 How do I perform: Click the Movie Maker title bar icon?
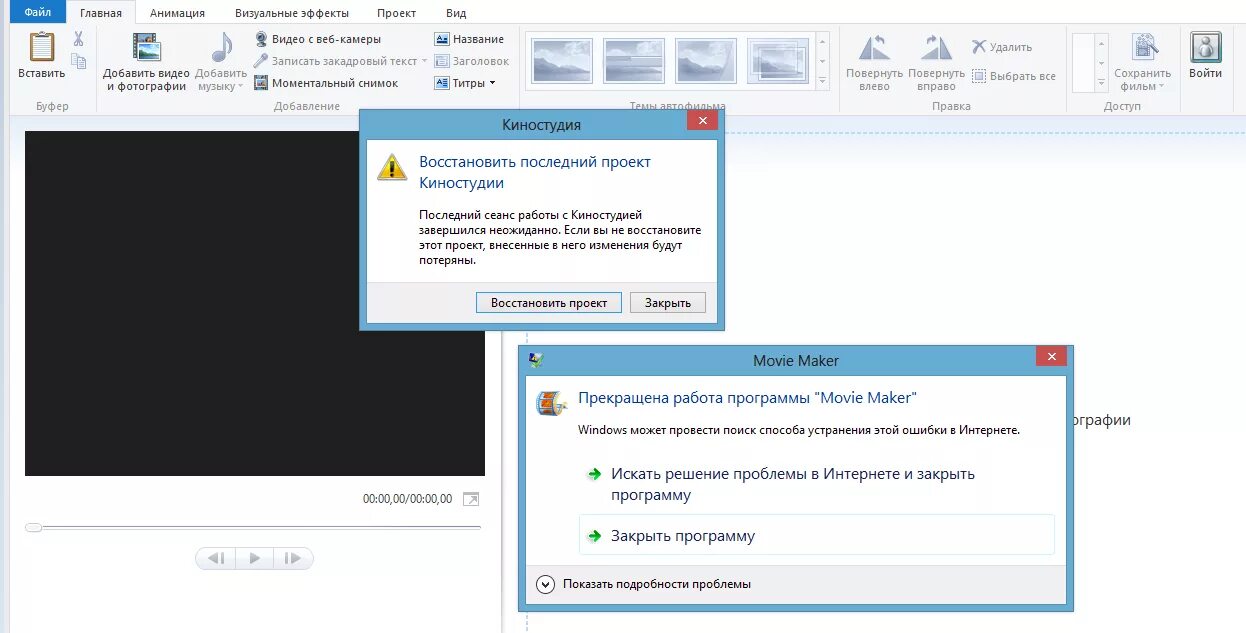(x=536, y=360)
